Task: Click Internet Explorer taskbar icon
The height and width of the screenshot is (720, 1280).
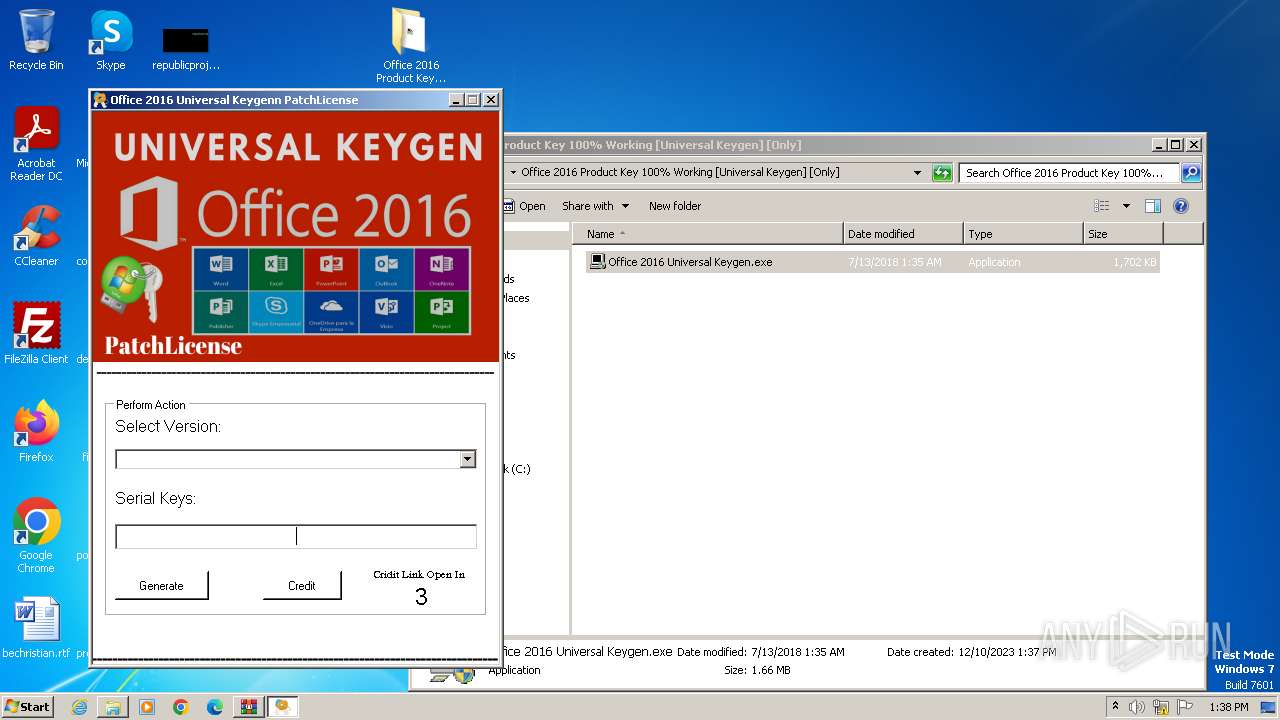Action: tap(79, 707)
